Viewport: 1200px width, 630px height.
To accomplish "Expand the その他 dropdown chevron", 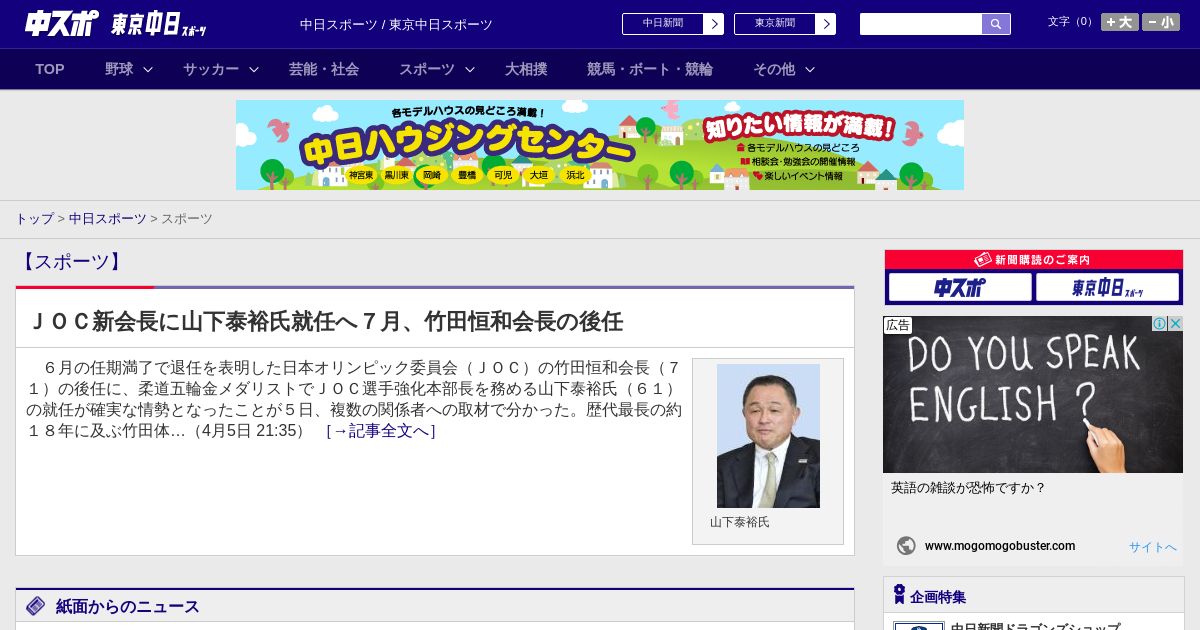I will [810, 69].
